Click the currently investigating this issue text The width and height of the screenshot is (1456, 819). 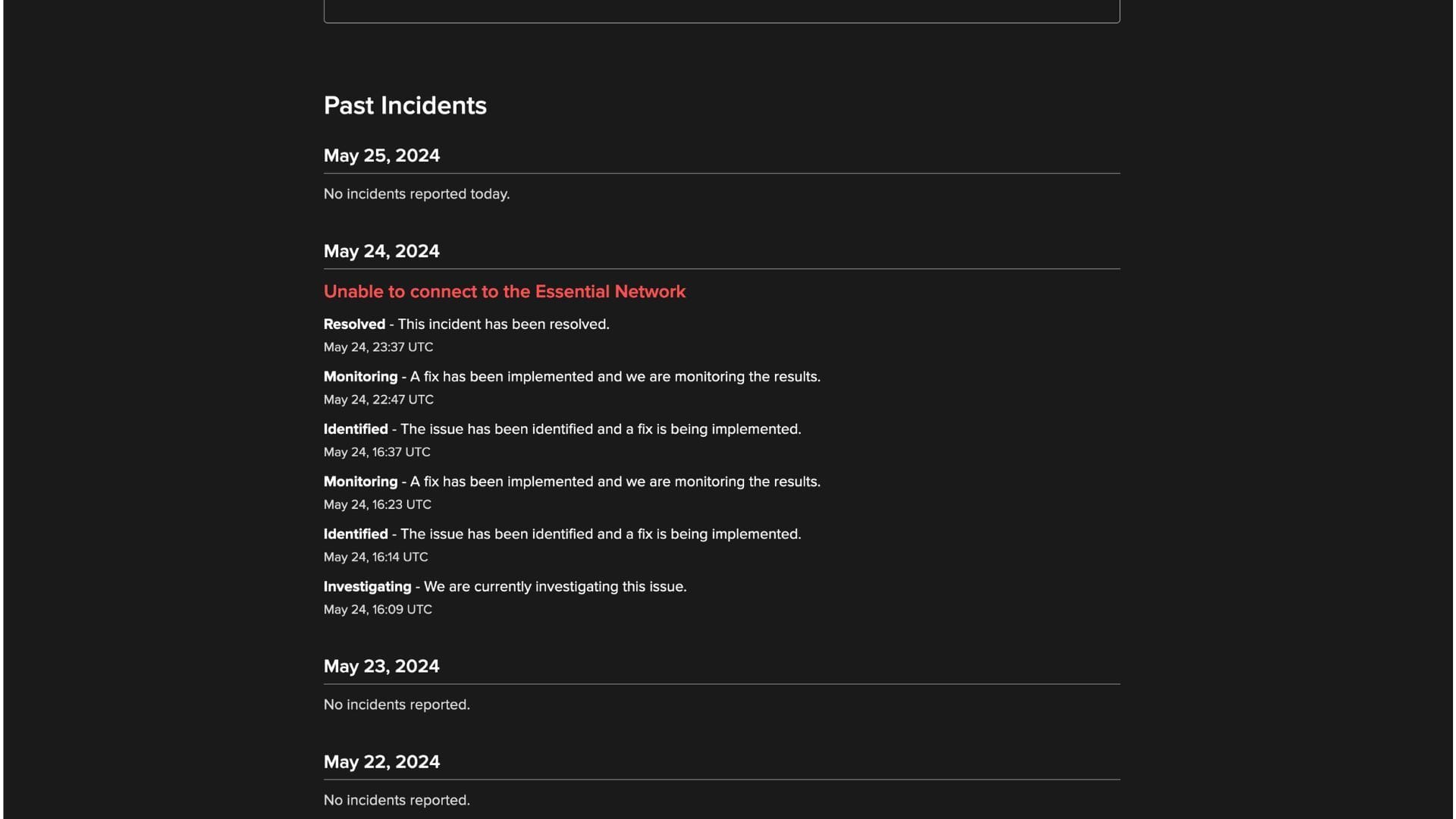click(x=555, y=587)
